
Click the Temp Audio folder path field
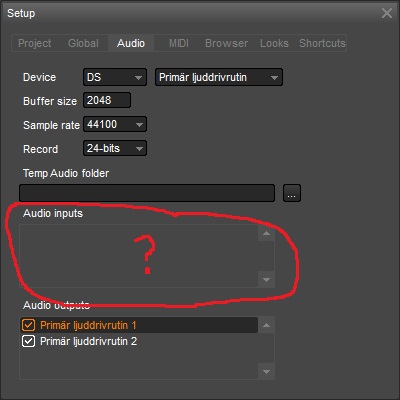147,193
